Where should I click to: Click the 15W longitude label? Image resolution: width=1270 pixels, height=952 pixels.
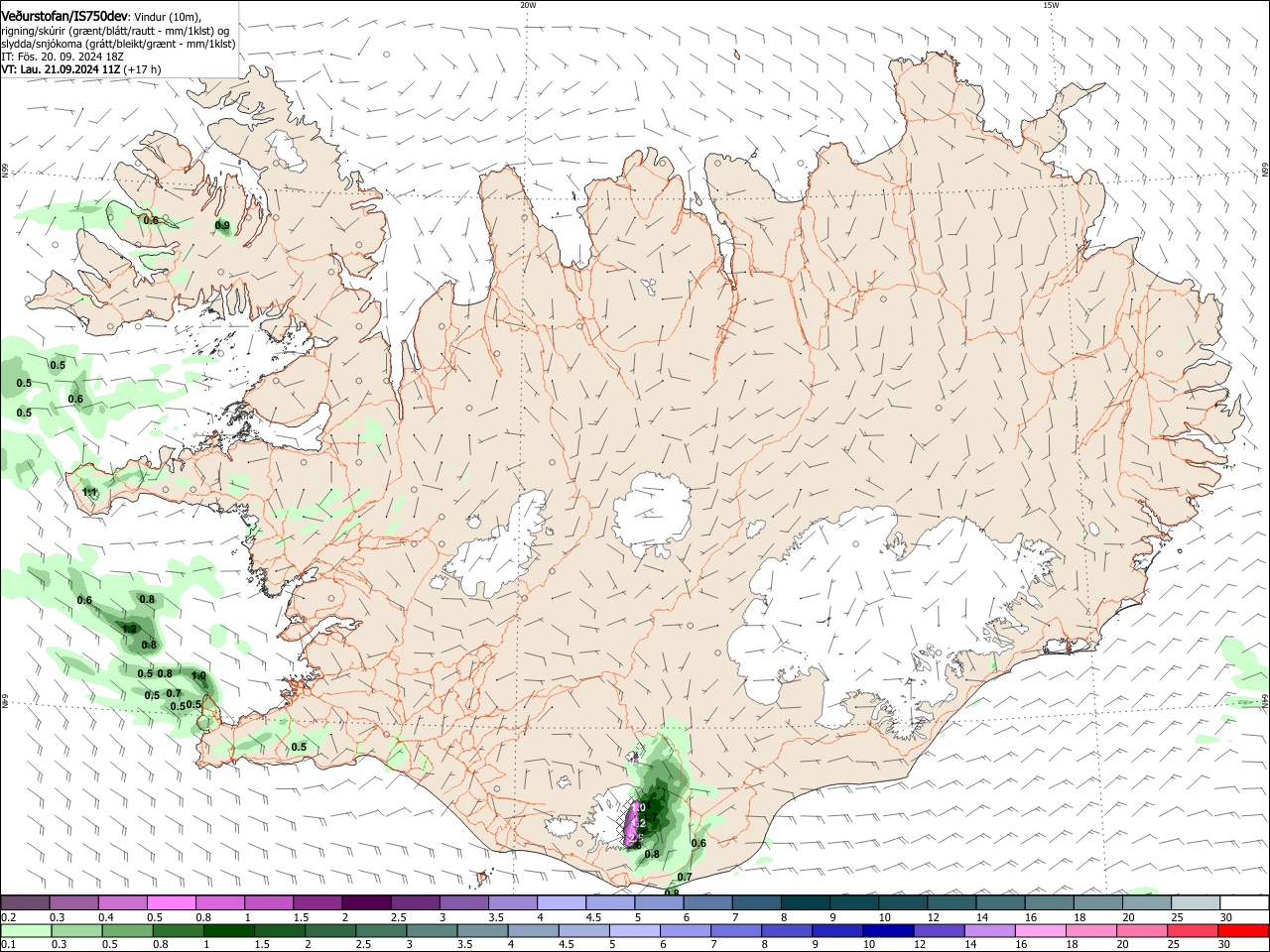(1050, 5)
